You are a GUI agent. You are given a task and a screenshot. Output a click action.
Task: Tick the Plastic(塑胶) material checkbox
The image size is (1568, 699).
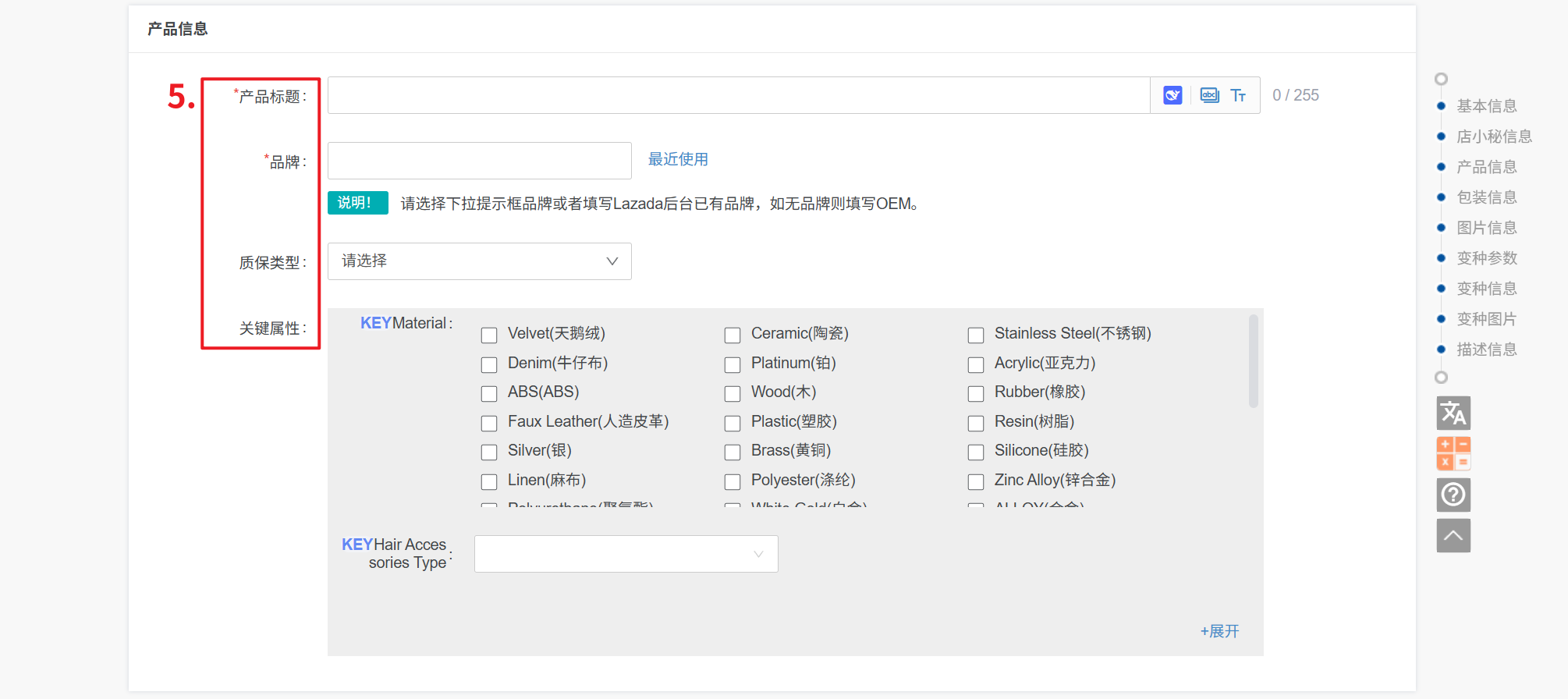[x=733, y=424]
